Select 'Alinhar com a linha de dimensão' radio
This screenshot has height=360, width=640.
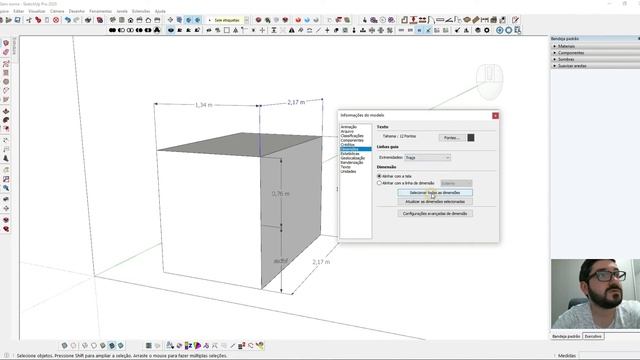click(x=379, y=183)
